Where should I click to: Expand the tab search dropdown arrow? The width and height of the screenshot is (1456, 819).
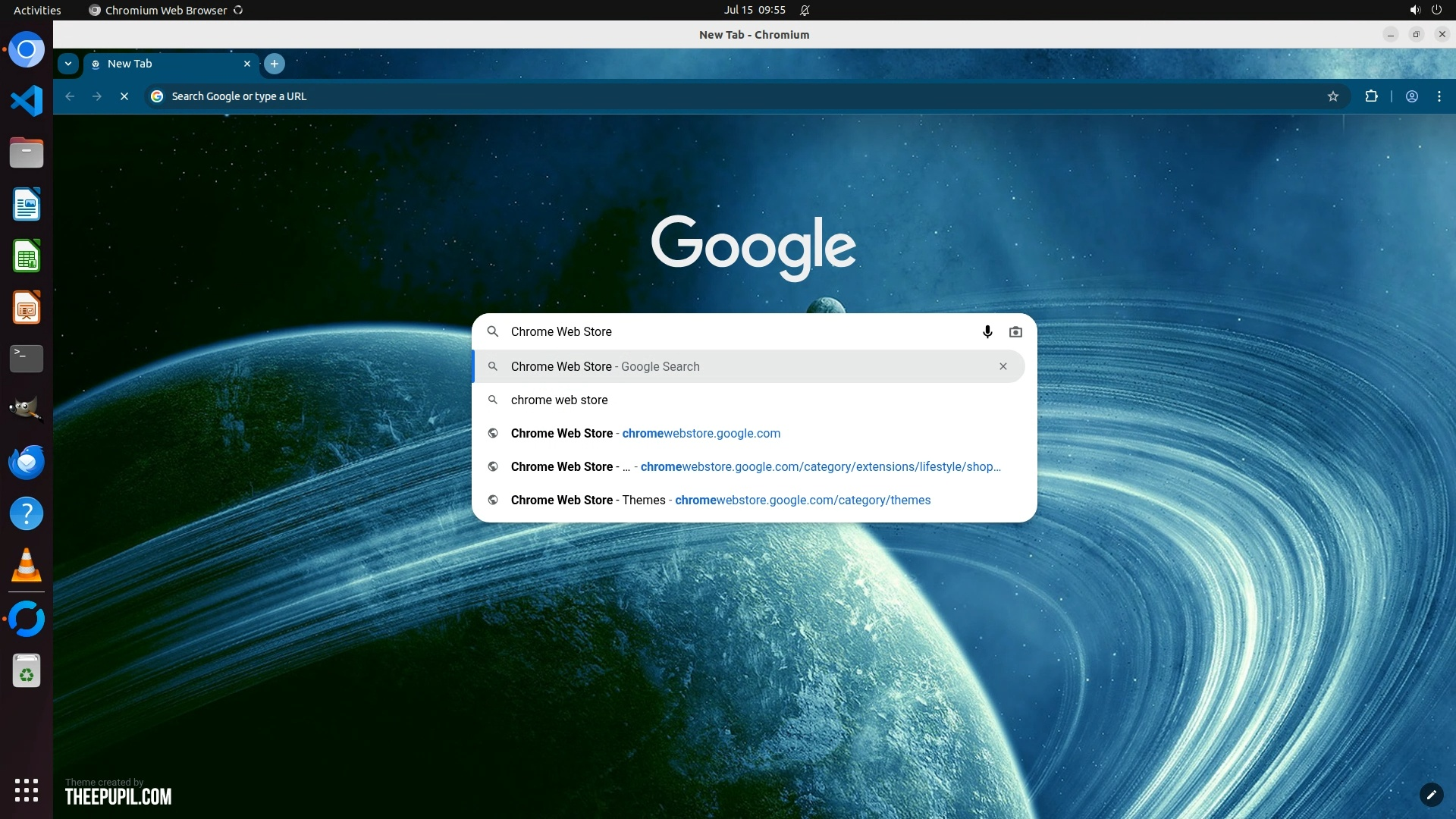coord(68,64)
